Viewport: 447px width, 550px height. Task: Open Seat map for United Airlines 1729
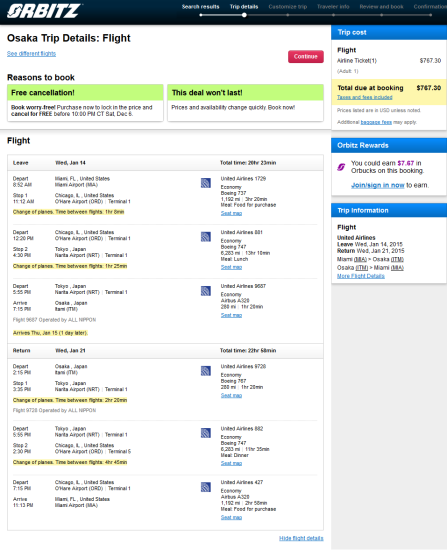click(x=231, y=213)
